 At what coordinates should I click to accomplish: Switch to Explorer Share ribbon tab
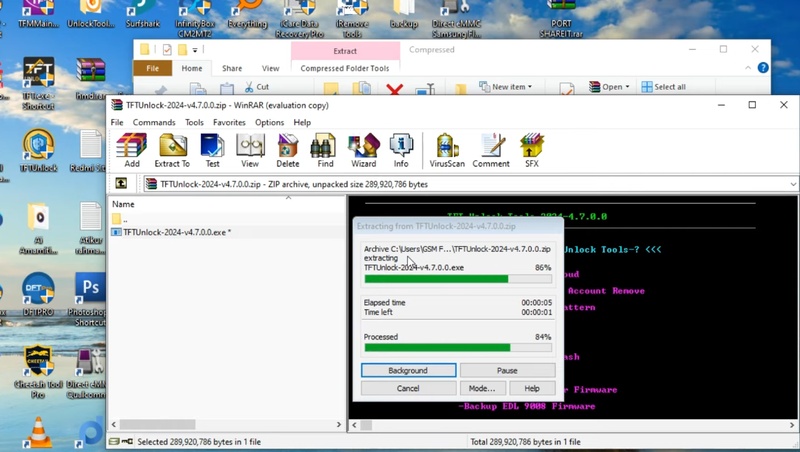[232, 68]
